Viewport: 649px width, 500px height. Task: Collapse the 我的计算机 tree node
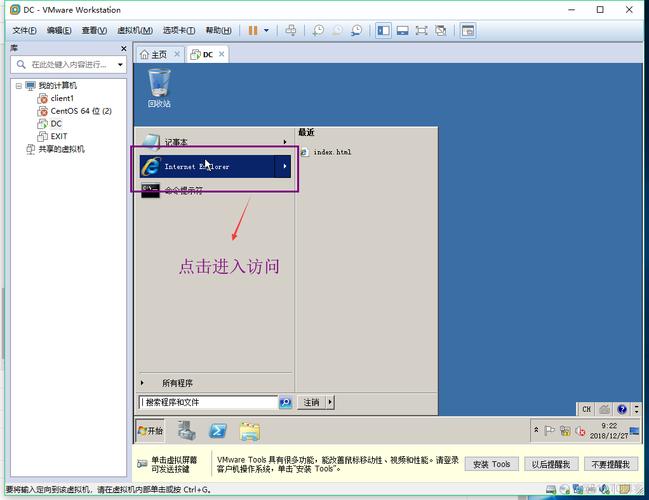[19, 86]
